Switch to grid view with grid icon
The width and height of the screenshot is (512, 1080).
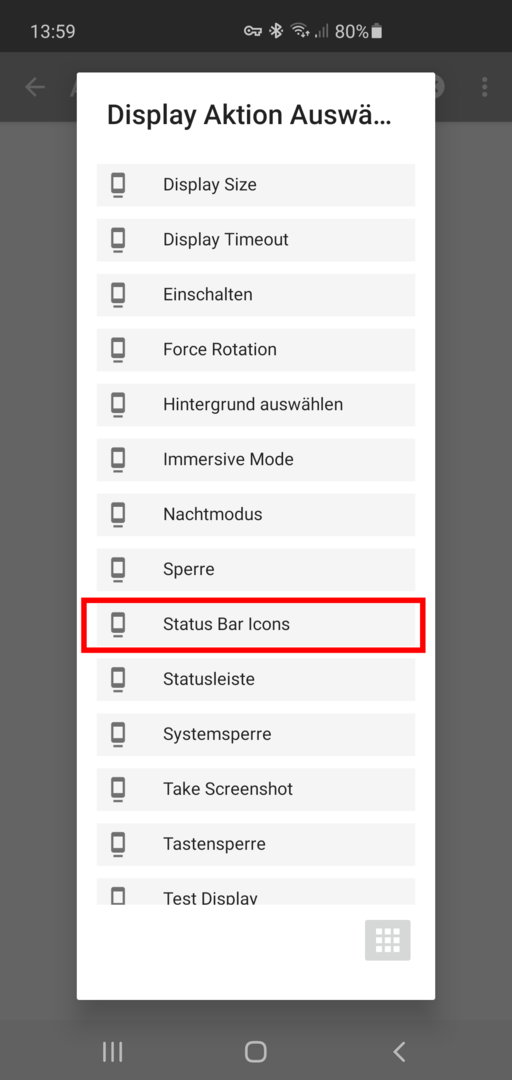coord(388,940)
